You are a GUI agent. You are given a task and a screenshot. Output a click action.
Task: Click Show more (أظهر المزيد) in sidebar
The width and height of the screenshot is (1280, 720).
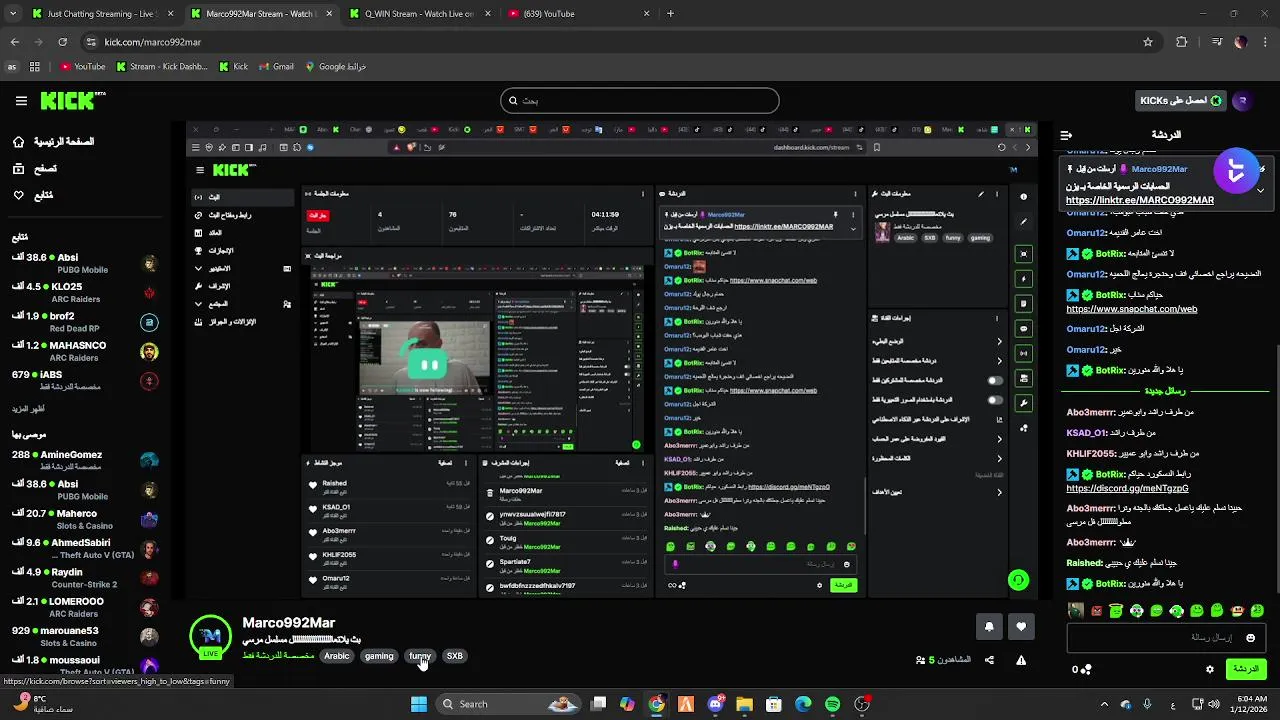coord(28,409)
